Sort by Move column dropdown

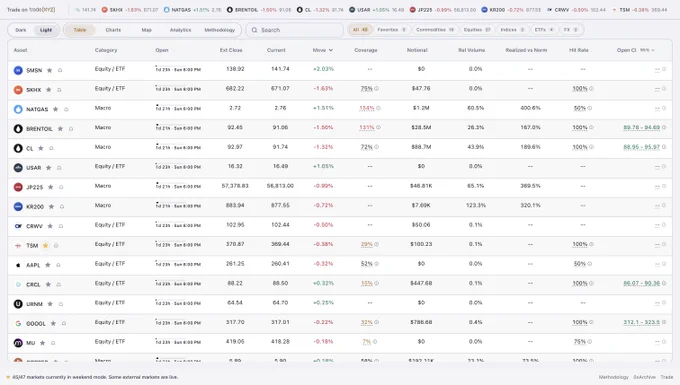323,50
